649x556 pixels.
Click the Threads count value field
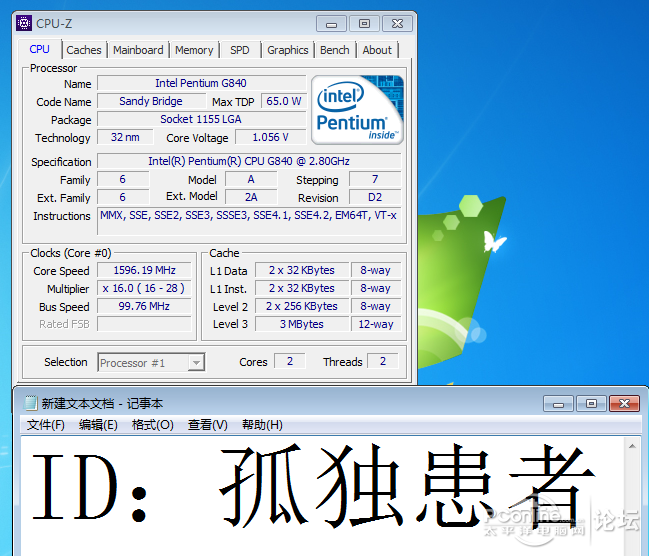[383, 361]
